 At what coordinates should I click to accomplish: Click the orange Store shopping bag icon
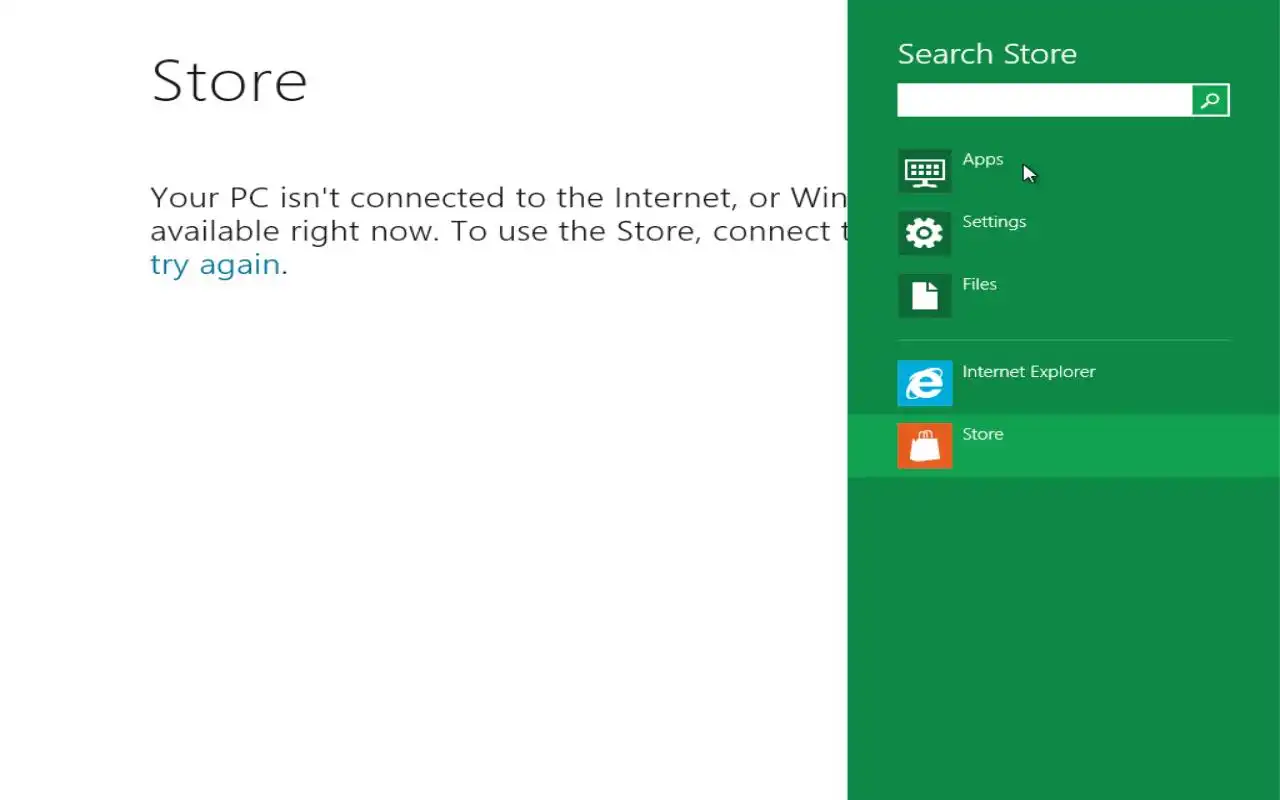[924, 445]
